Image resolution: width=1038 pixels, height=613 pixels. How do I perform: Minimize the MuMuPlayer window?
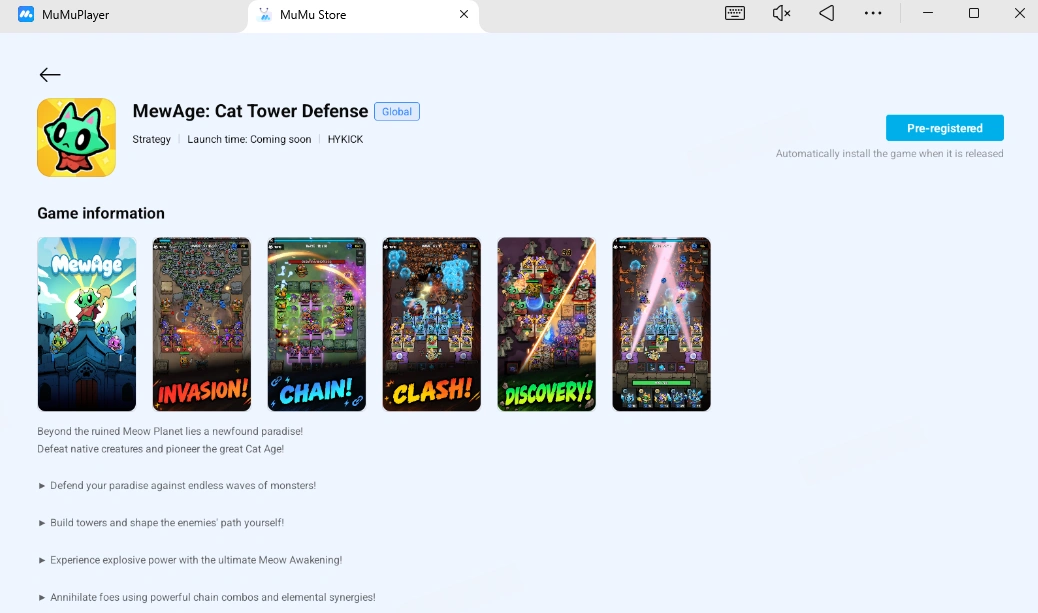click(x=928, y=13)
